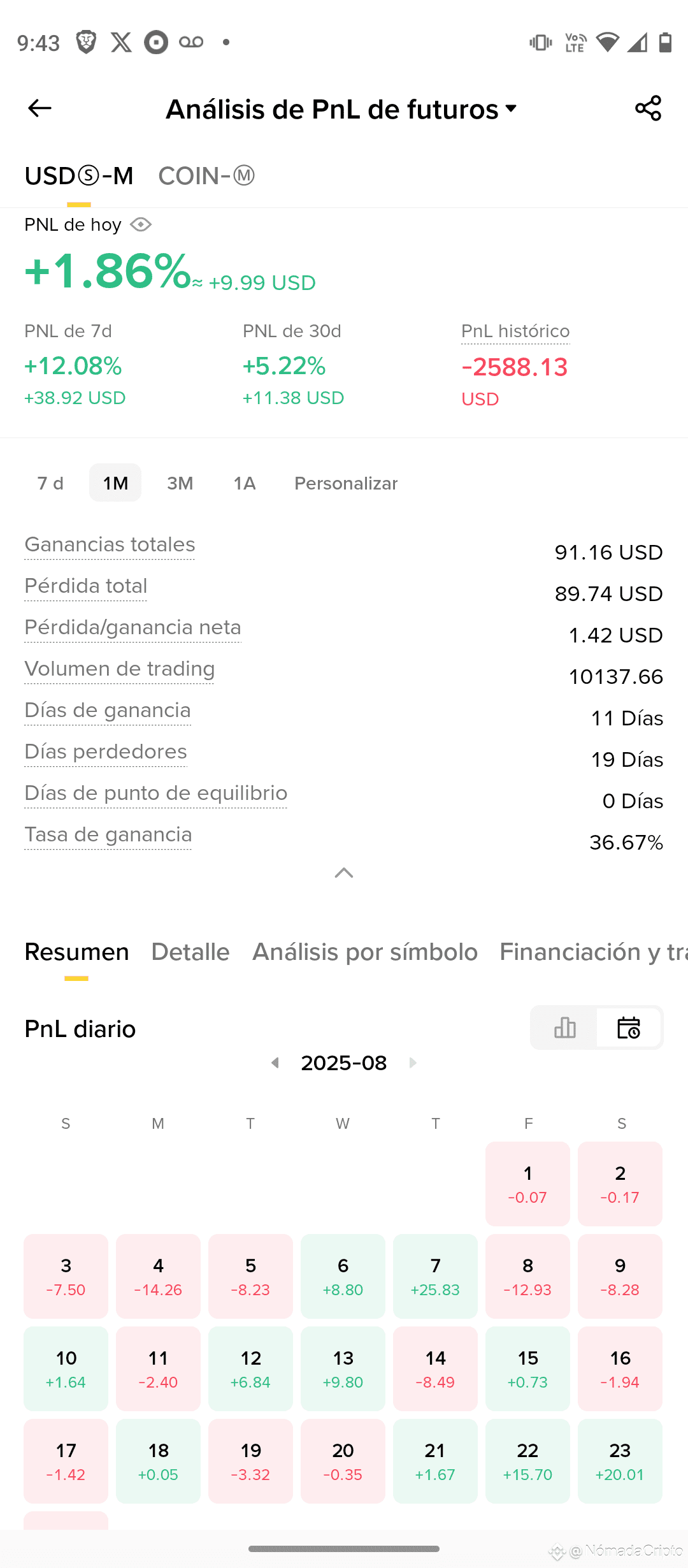Collapse the statistics with the up chevron
688x1568 pixels.
coord(344,873)
